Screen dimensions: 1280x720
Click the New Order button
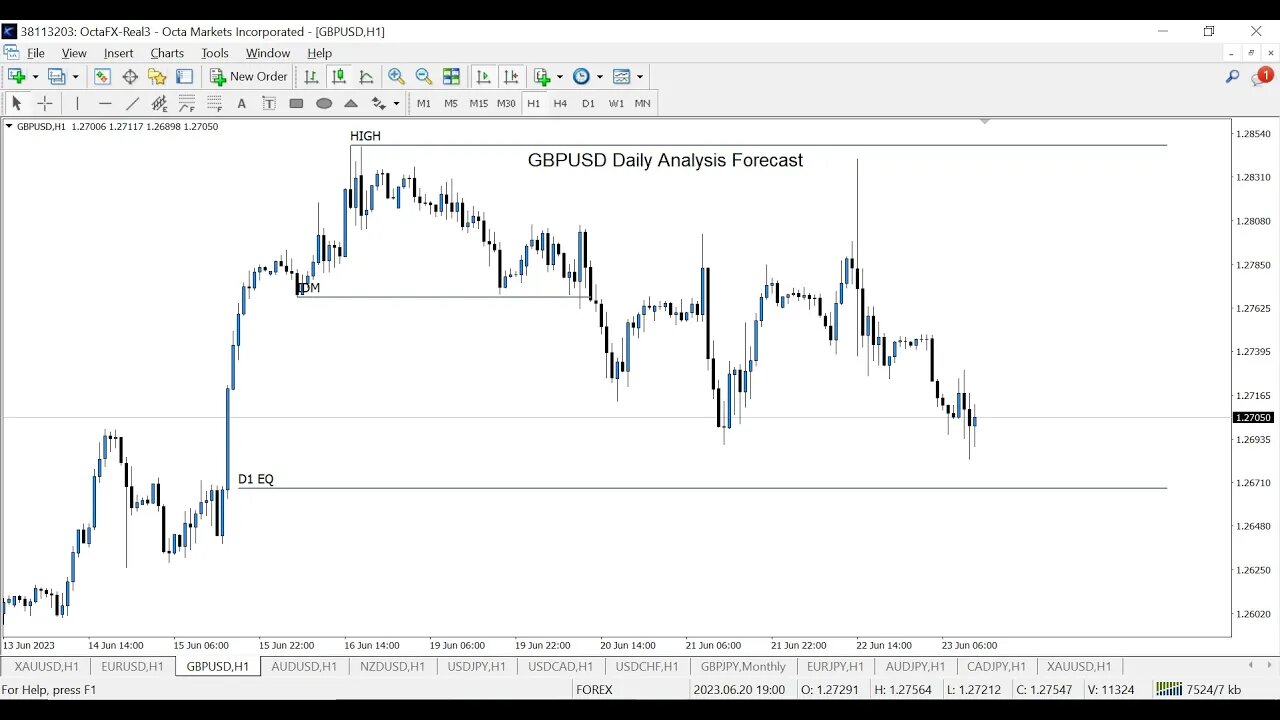pyautogui.click(x=249, y=76)
